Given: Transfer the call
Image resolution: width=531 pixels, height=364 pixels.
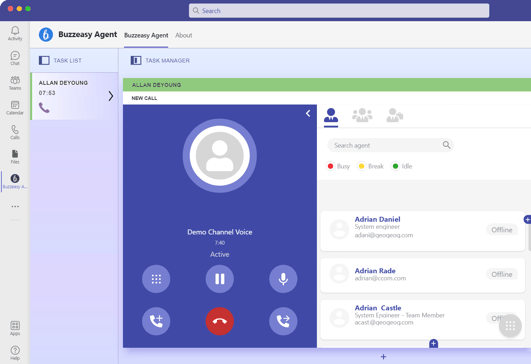Looking at the screenshot, I should click(x=283, y=321).
